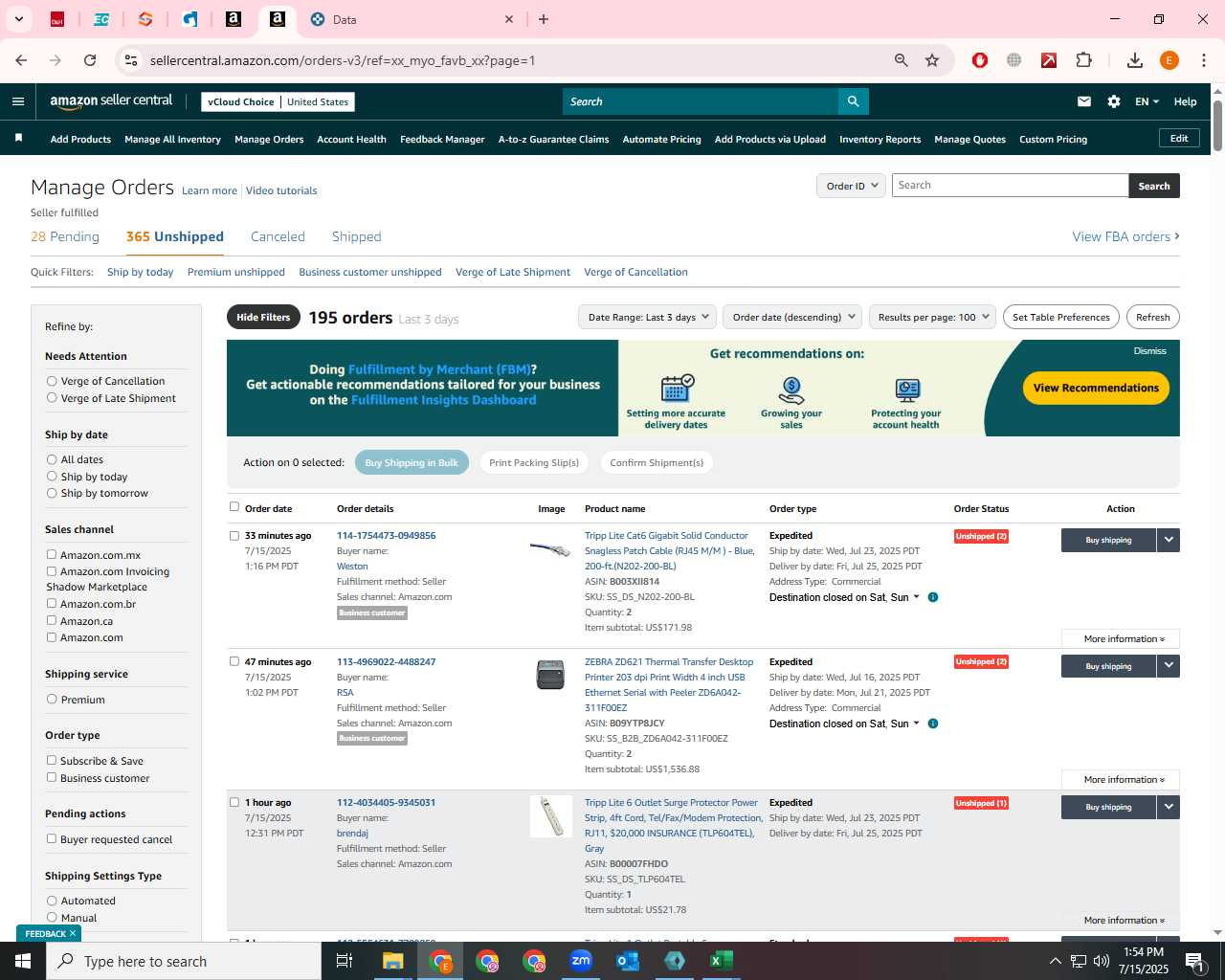The image size is (1225, 980).
Task: Open the View FBA orders link
Action: tap(1125, 236)
